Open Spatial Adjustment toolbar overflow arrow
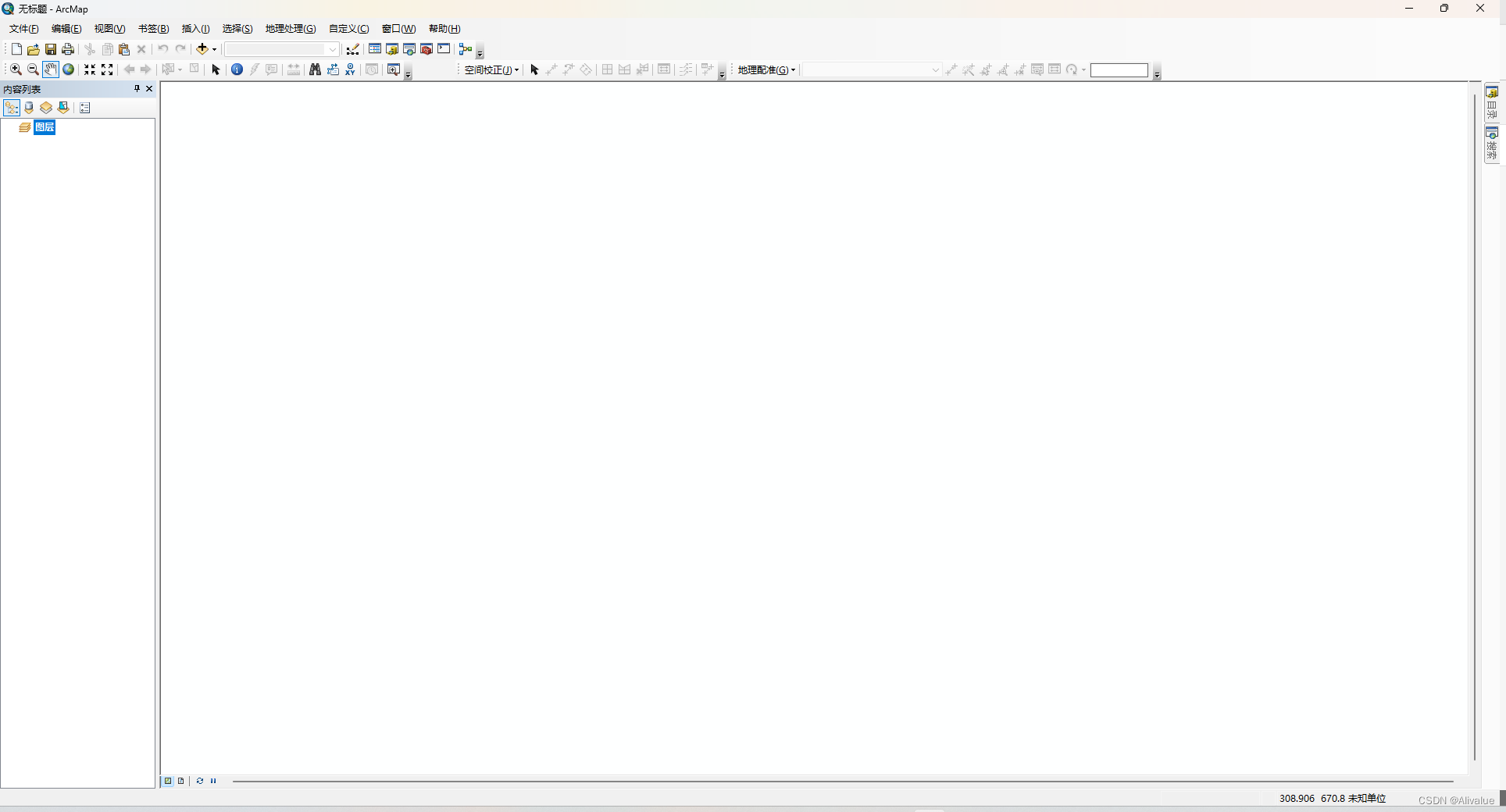Viewport: 1506px width, 812px height. (x=722, y=73)
